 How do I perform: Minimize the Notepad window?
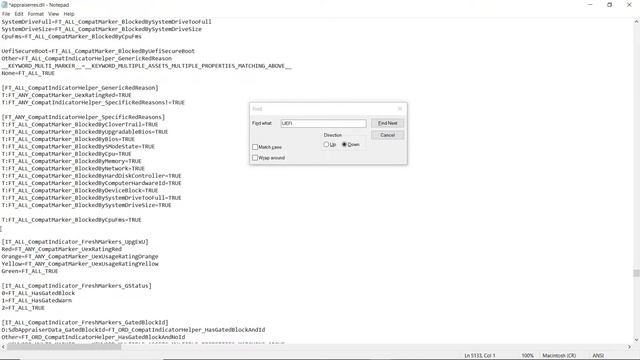click(x=590, y=4)
